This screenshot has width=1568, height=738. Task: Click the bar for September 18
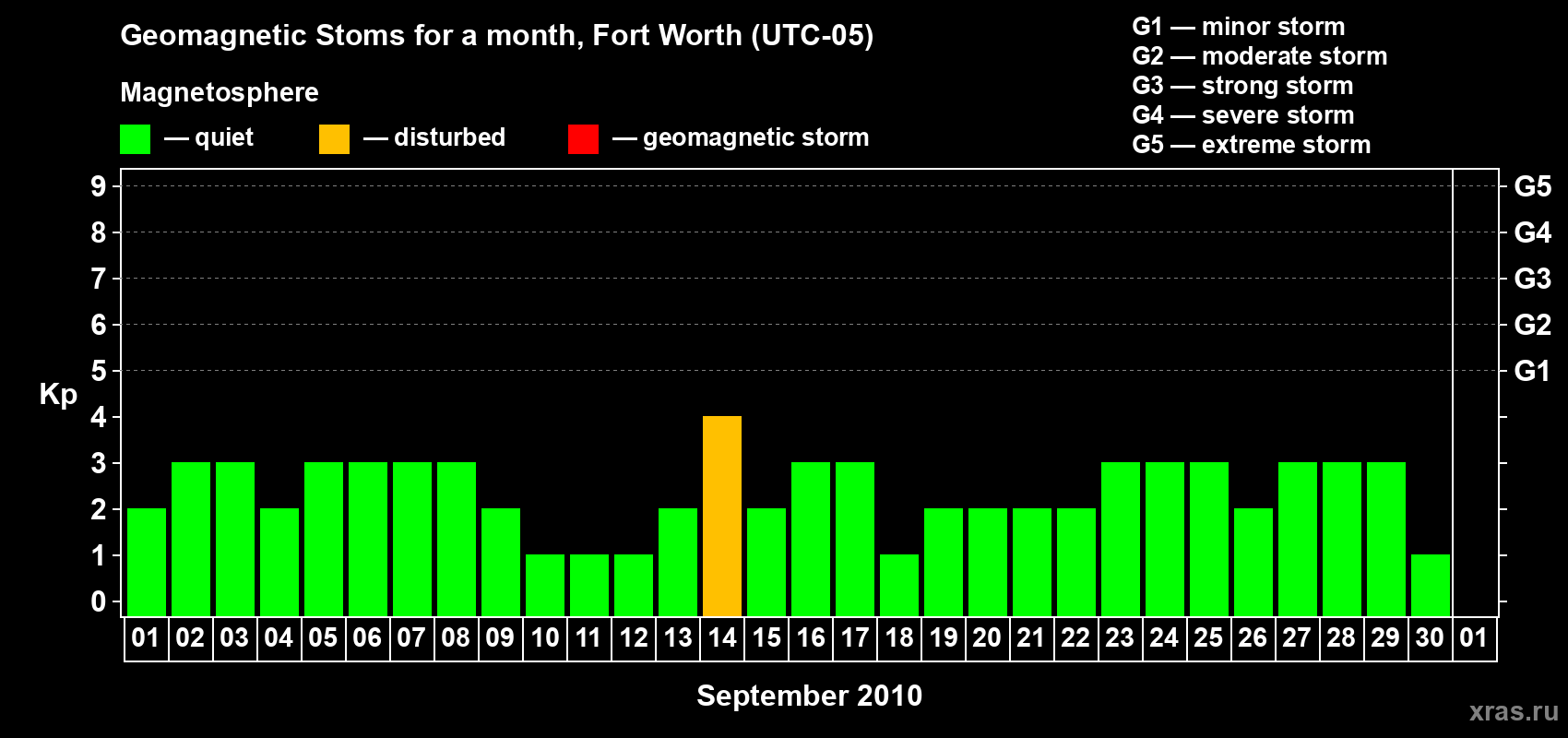point(899,585)
